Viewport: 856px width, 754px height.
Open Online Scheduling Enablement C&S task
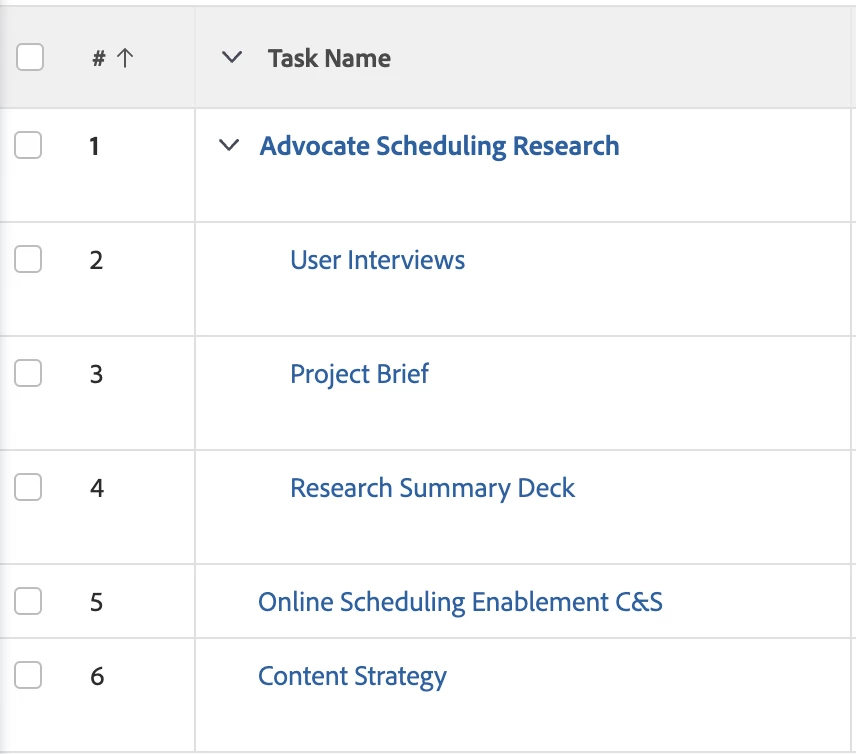[460, 602]
